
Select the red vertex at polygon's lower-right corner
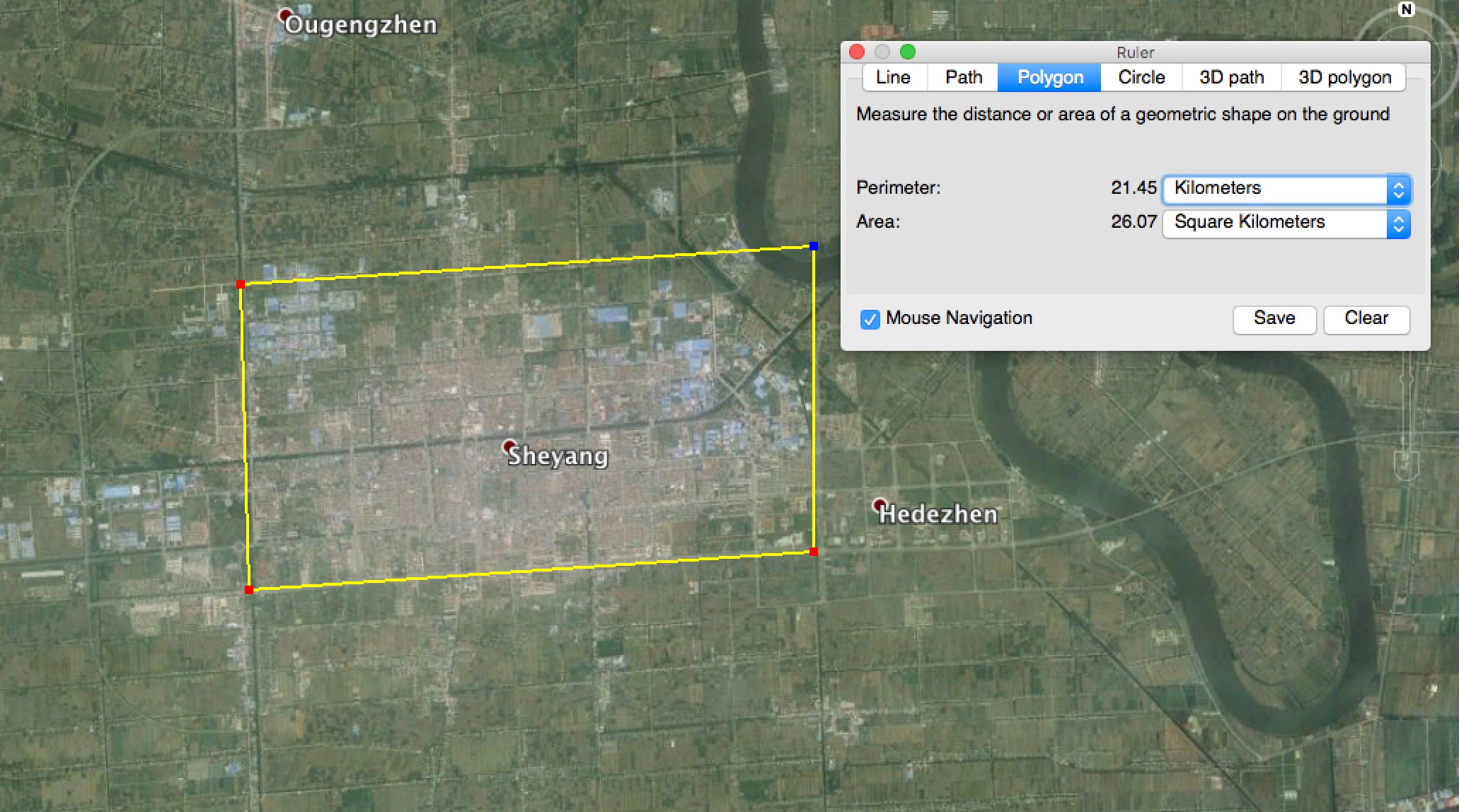coord(814,552)
